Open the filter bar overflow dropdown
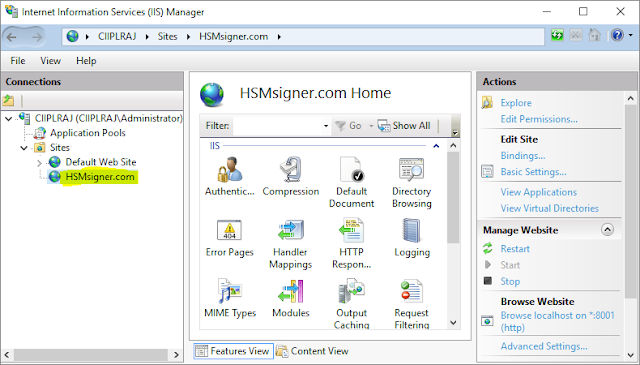640x365 pixels. coord(455,132)
